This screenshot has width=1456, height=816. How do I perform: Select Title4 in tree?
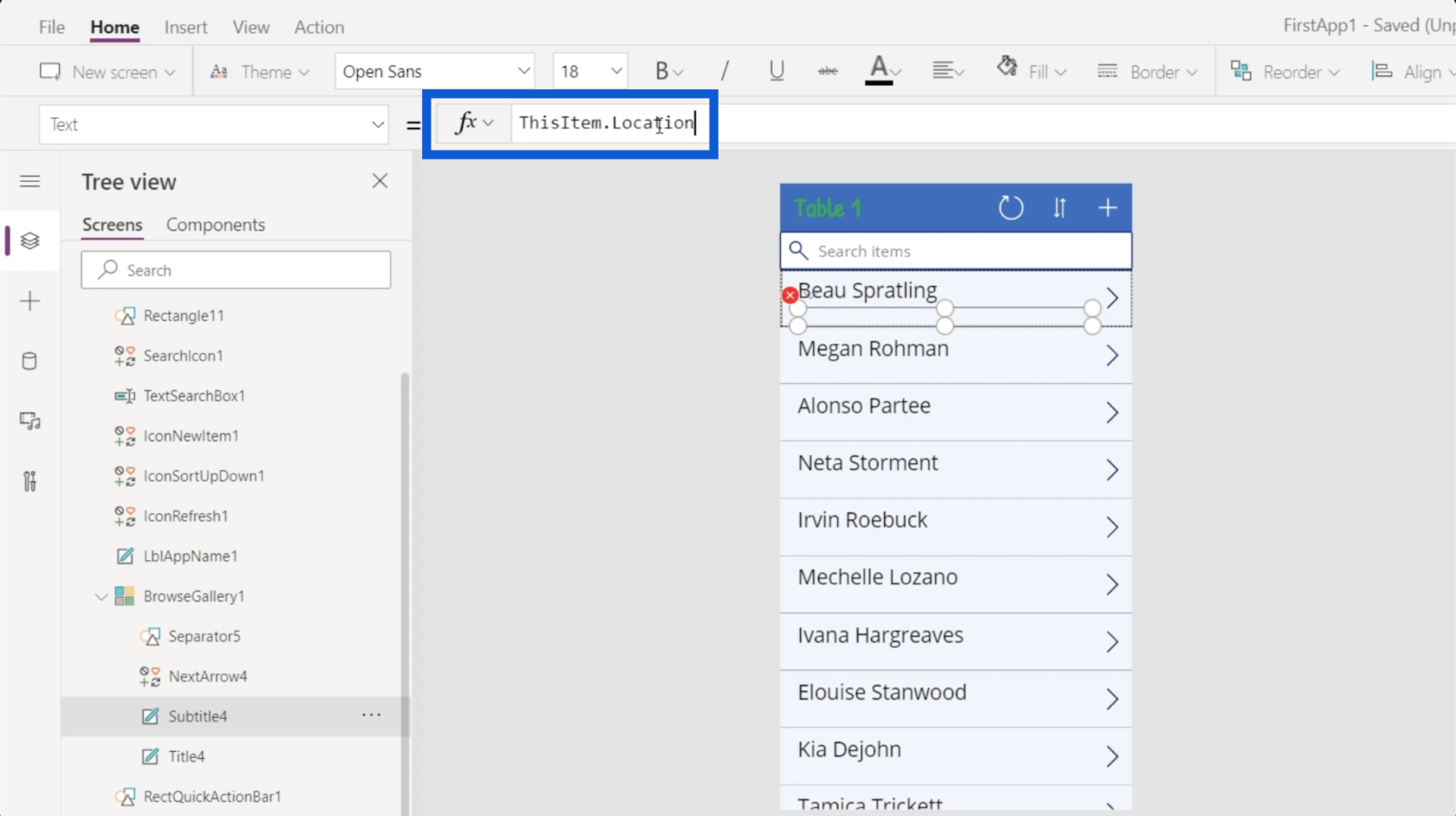pos(186,756)
